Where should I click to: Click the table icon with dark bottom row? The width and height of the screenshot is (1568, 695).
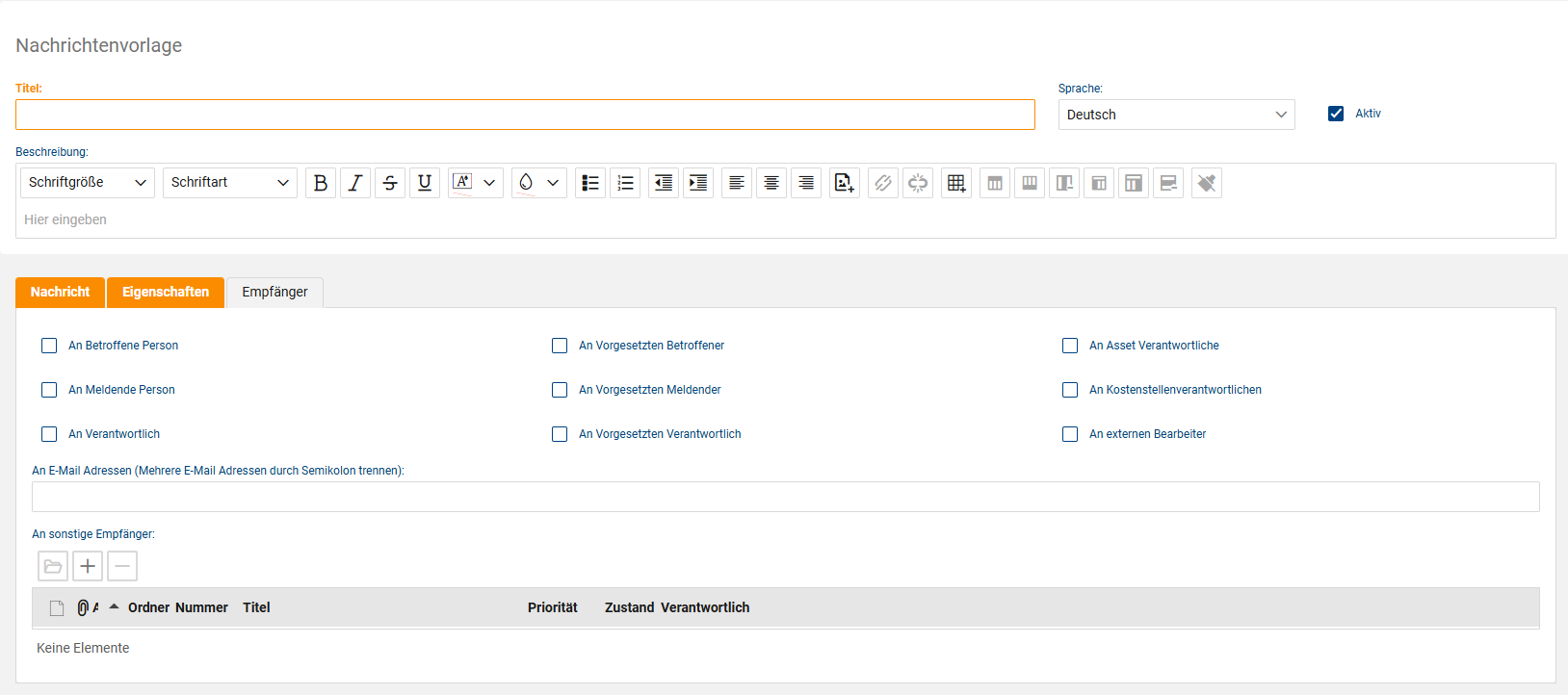1168,183
